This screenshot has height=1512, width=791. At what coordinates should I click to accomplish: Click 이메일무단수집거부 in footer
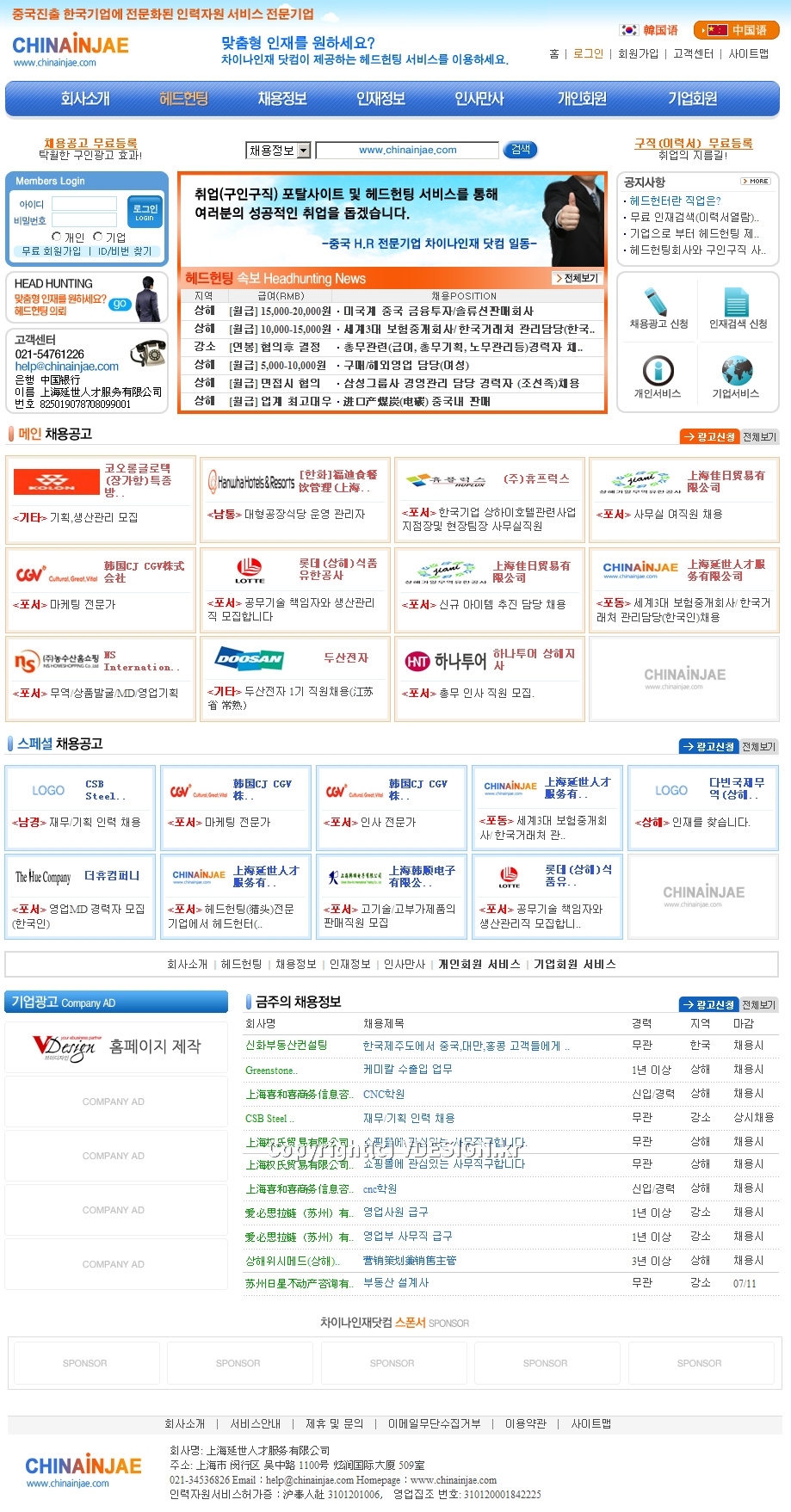435,1423
